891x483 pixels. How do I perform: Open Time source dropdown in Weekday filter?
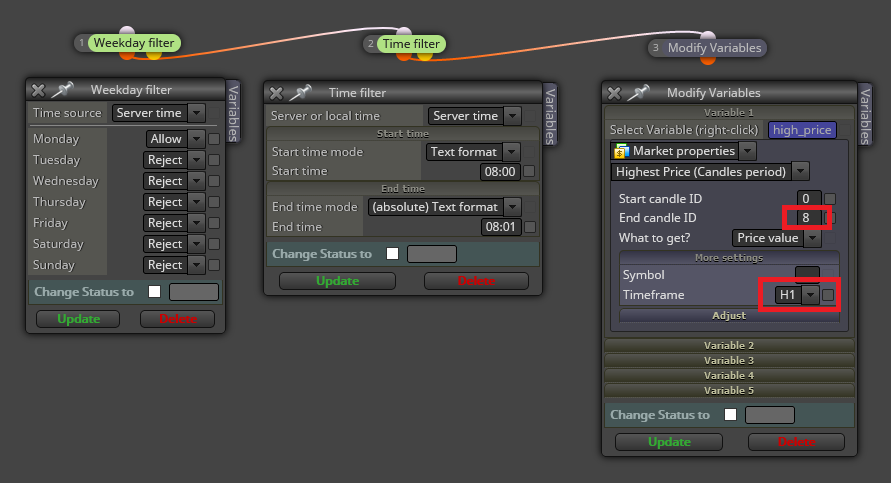click(x=197, y=113)
